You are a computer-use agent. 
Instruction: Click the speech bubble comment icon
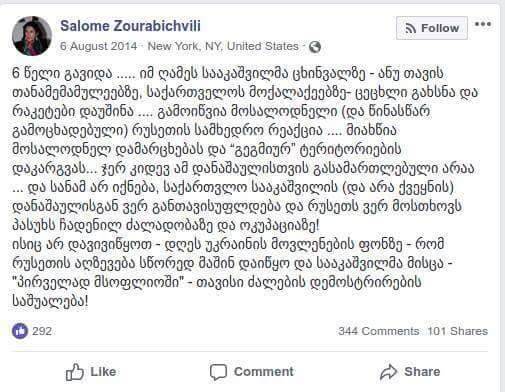(x=218, y=372)
